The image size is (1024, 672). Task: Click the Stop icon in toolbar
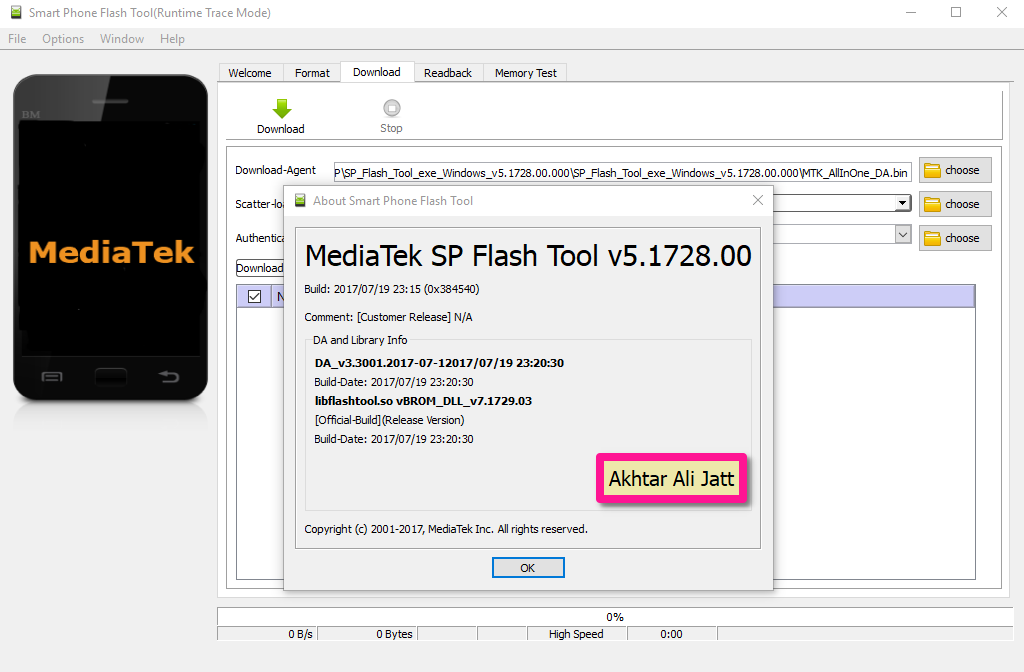click(392, 108)
